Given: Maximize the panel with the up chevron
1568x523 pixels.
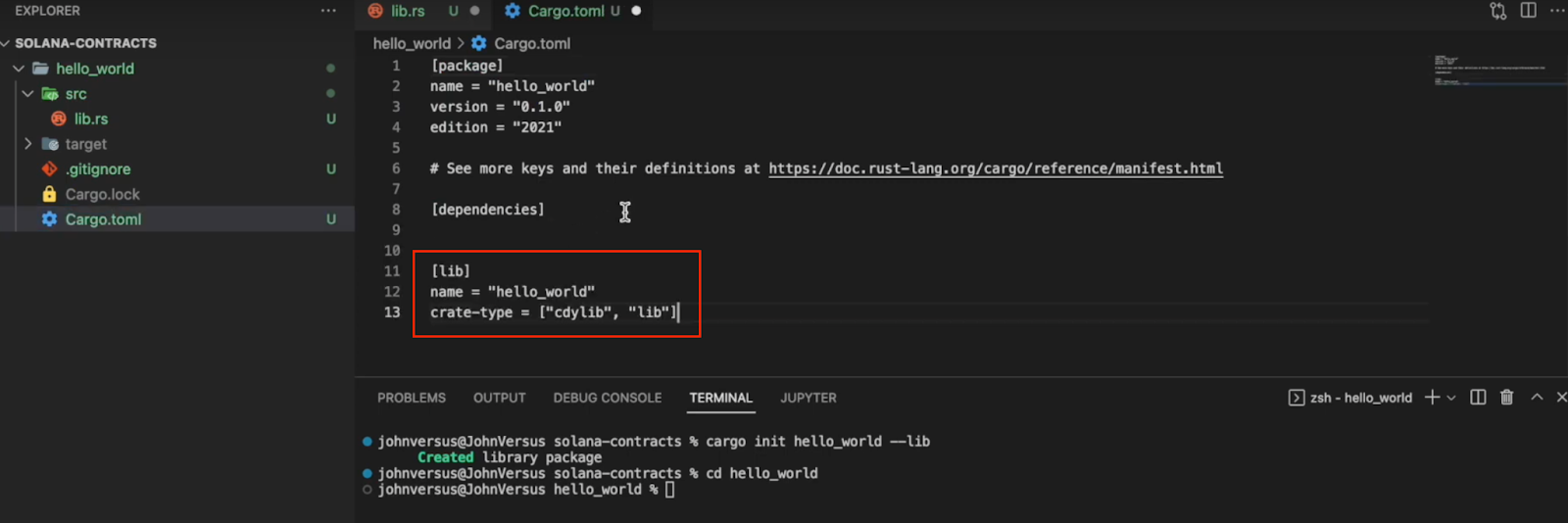Looking at the screenshot, I should (1536, 397).
